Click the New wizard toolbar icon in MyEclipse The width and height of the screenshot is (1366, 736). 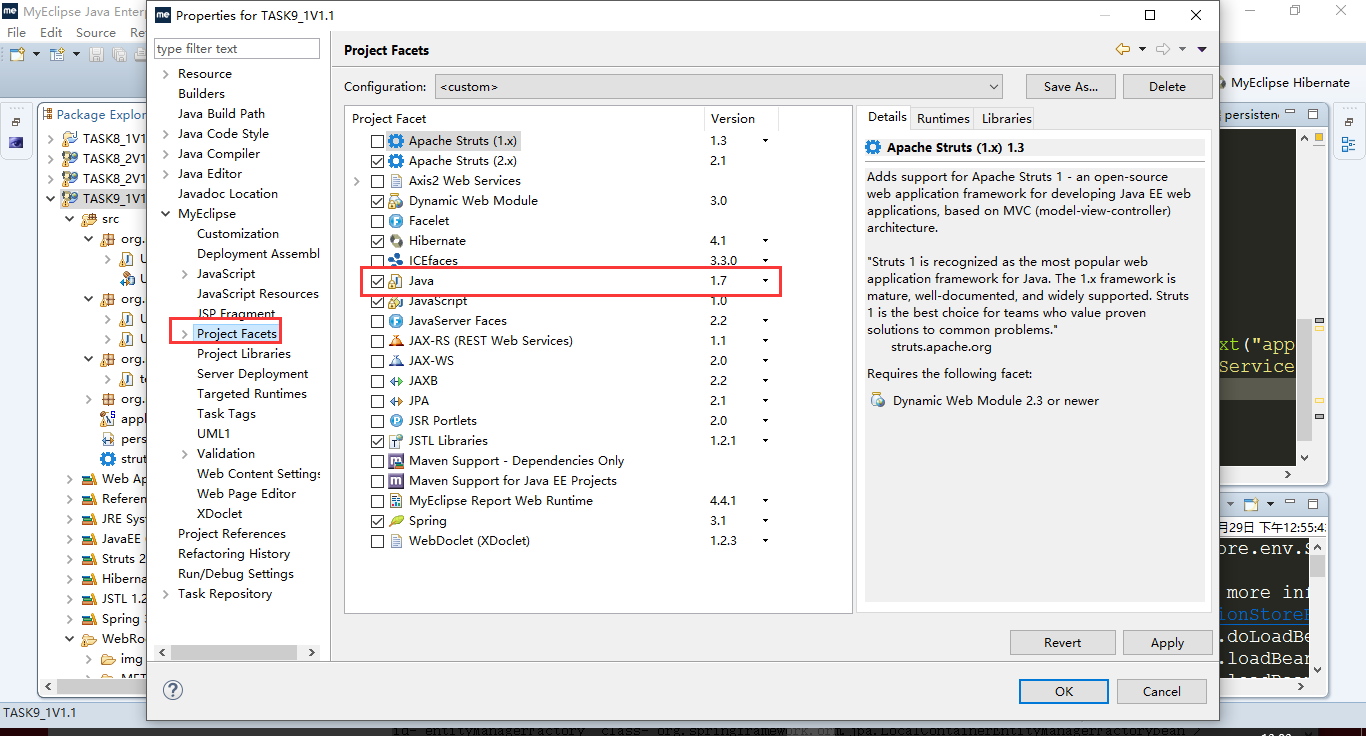click(17, 54)
